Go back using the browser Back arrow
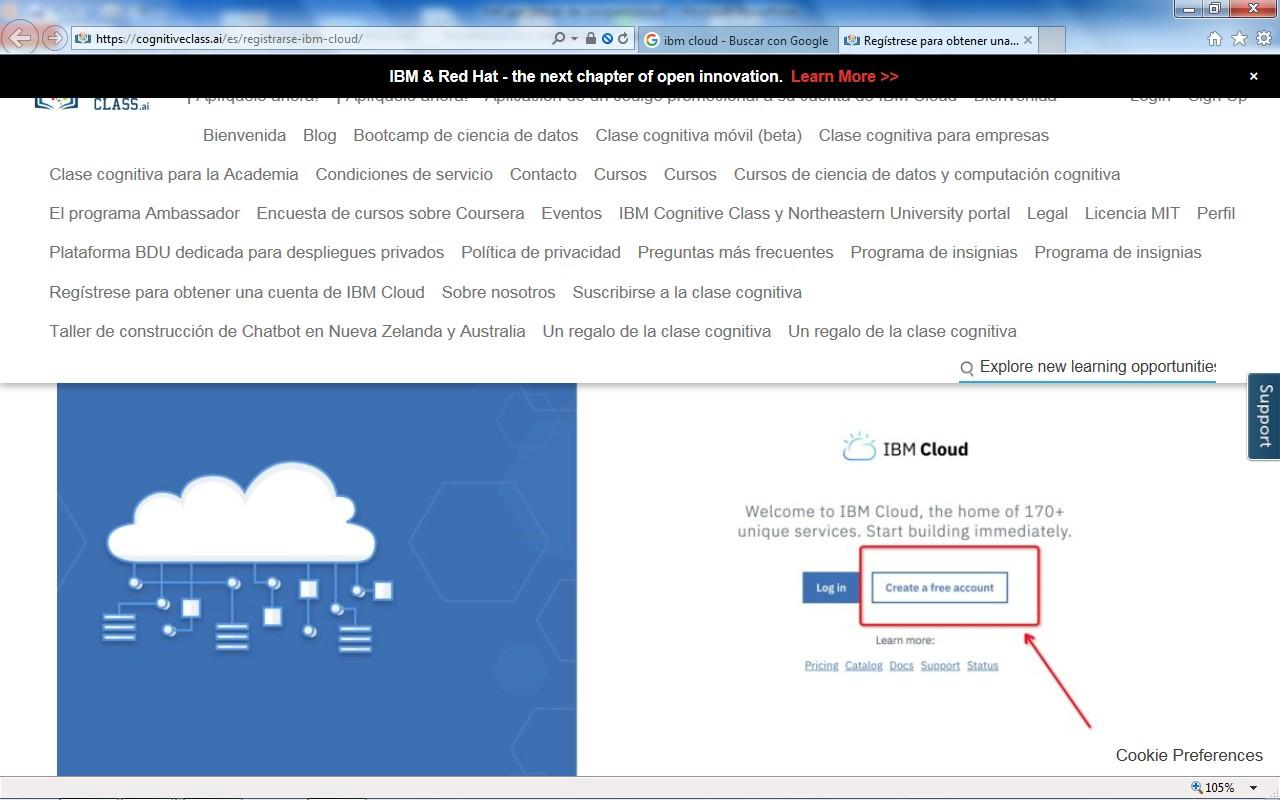Screen dimensions: 1280x800 tap(20, 38)
